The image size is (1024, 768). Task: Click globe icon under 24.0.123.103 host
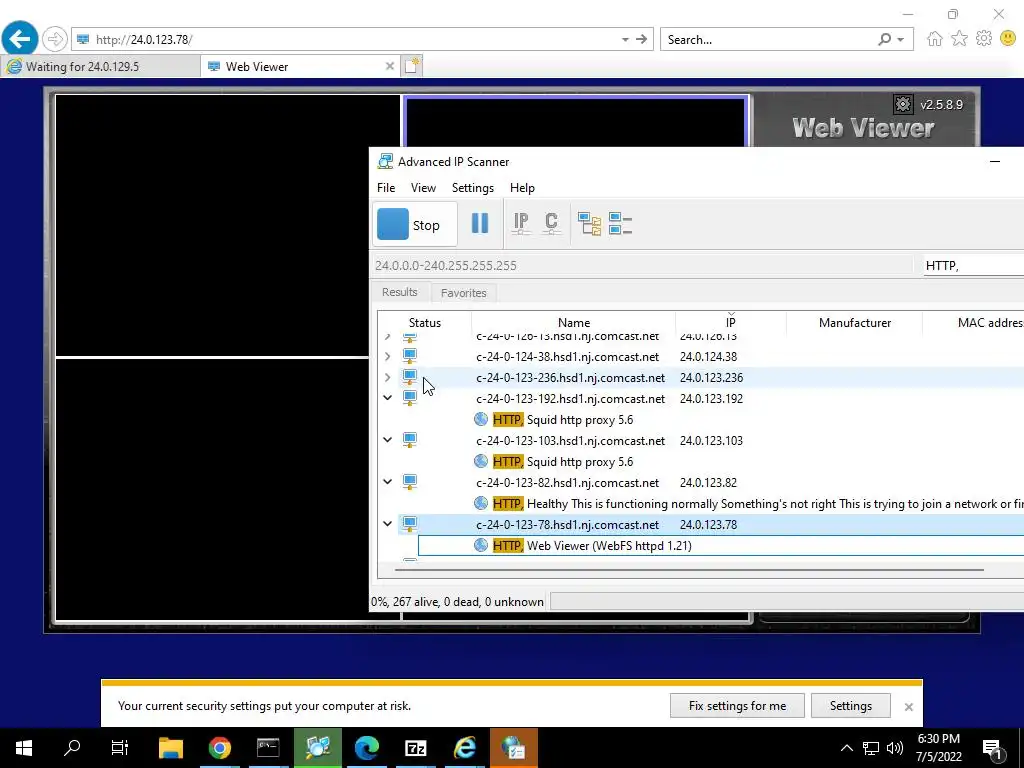(x=481, y=461)
